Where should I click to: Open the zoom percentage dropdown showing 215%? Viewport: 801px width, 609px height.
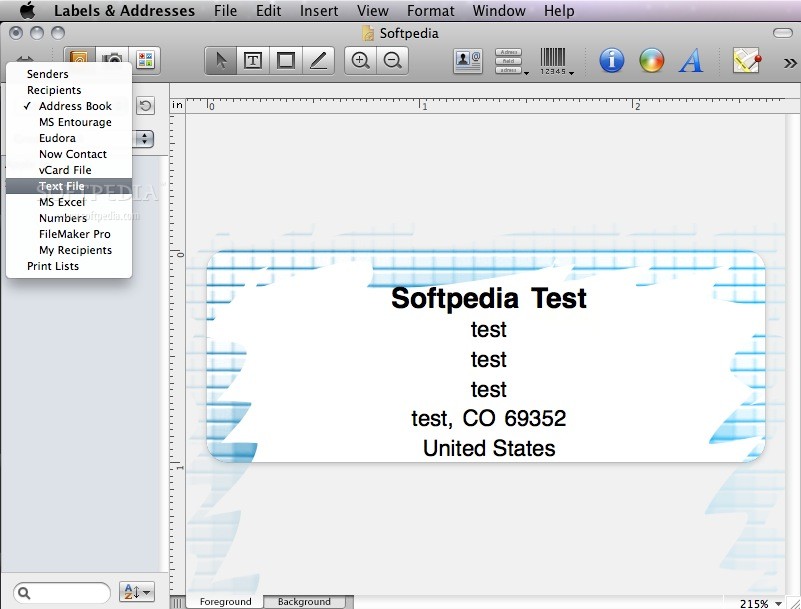pos(762,604)
